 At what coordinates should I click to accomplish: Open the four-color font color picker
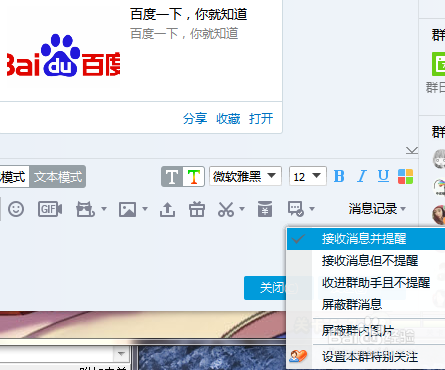pyautogui.click(x=405, y=176)
